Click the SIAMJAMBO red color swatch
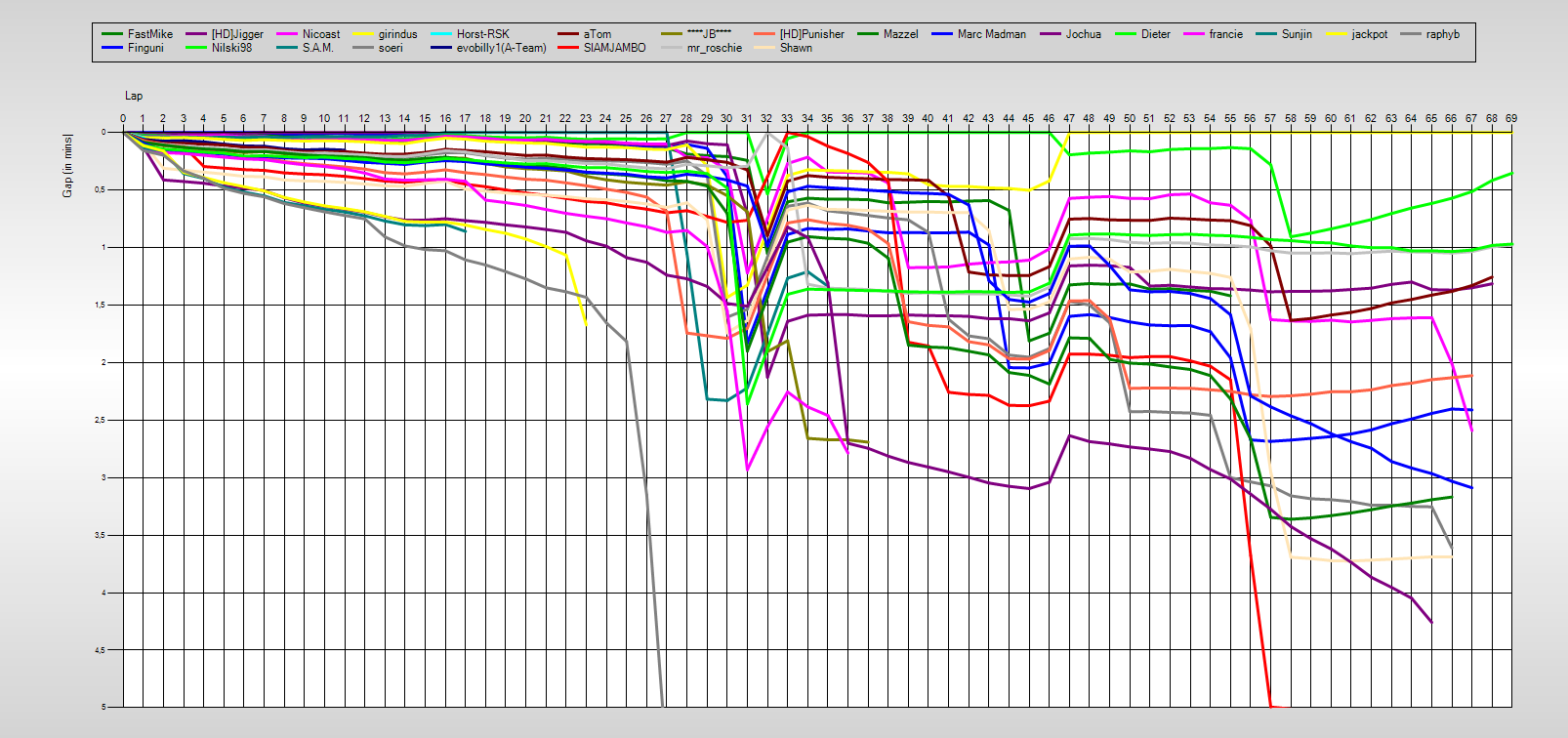1568x738 pixels. pos(568,48)
